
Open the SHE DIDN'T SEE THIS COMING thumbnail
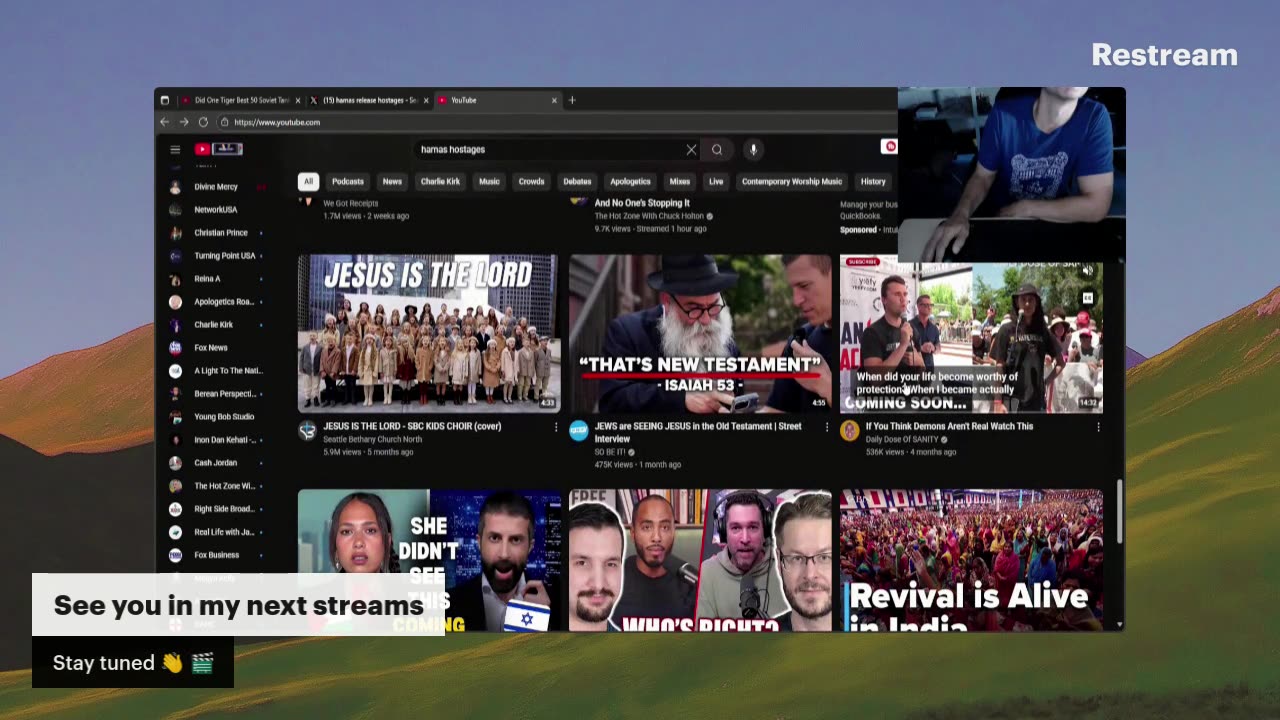pos(429,560)
